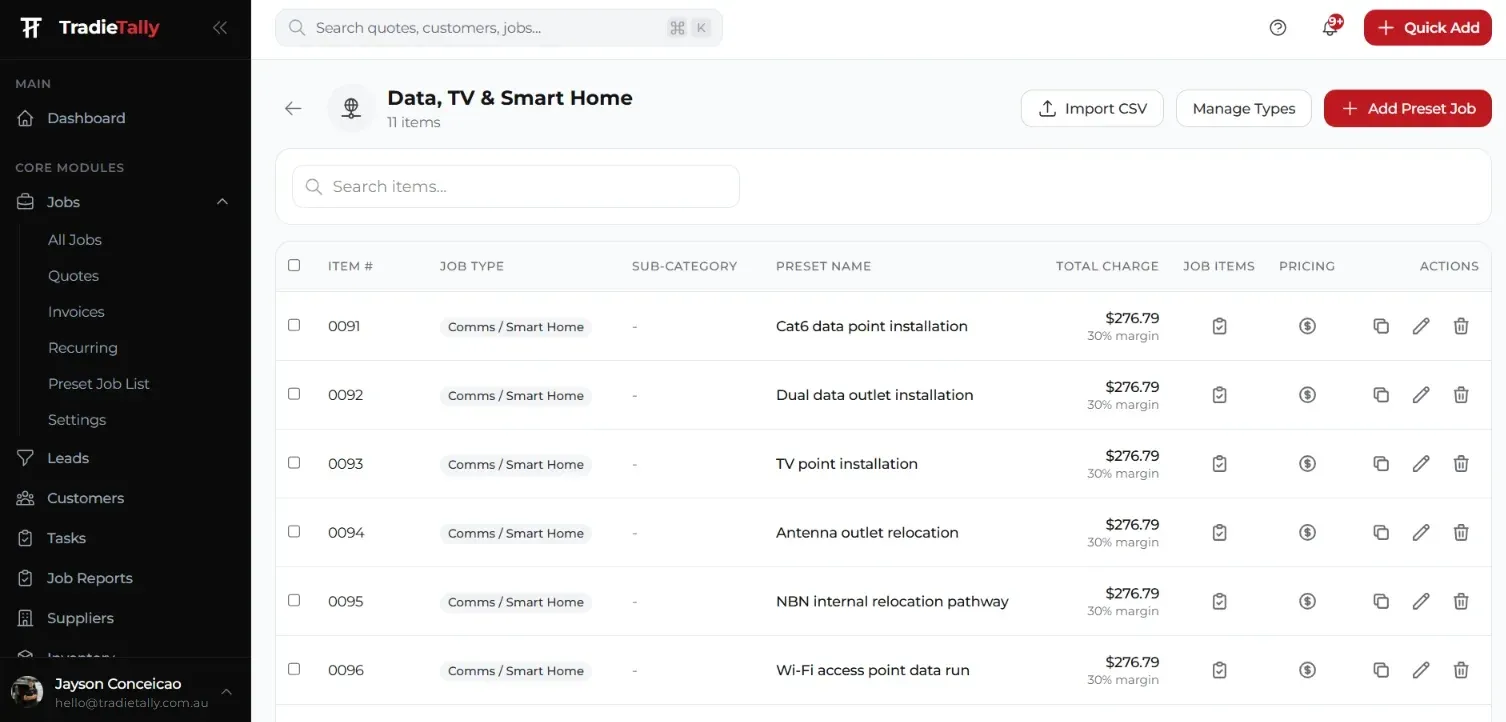Open All Jobs submenu item
The height and width of the screenshot is (722, 1506).
pyautogui.click(x=75, y=240)
